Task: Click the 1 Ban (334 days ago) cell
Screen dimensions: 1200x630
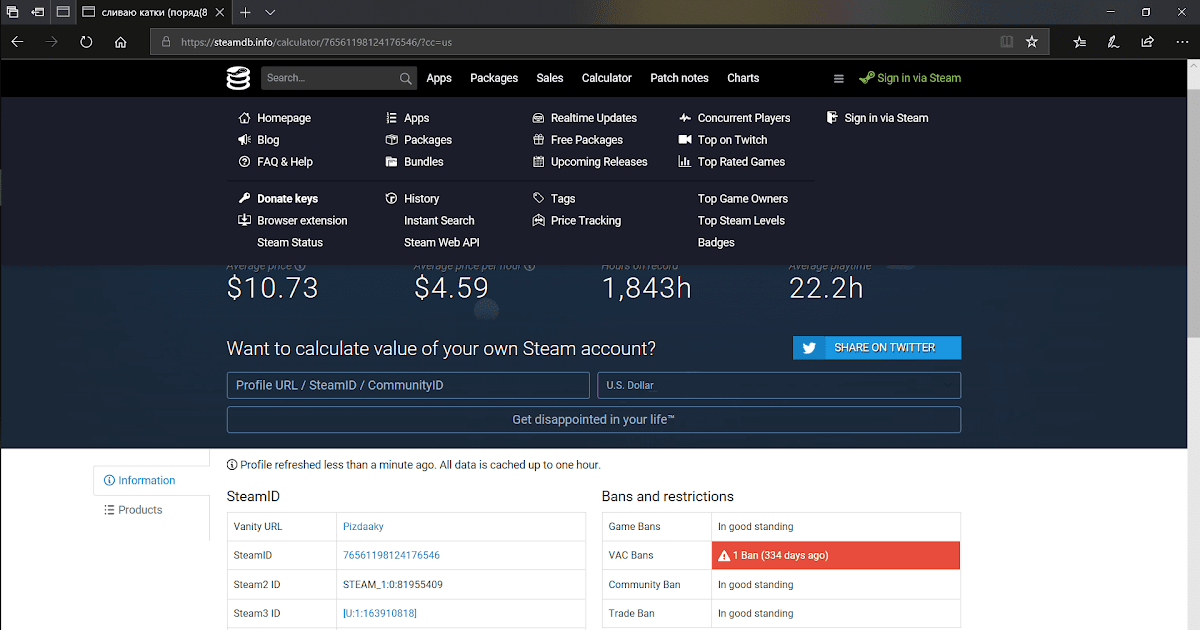Action: (x=836, y=555)
